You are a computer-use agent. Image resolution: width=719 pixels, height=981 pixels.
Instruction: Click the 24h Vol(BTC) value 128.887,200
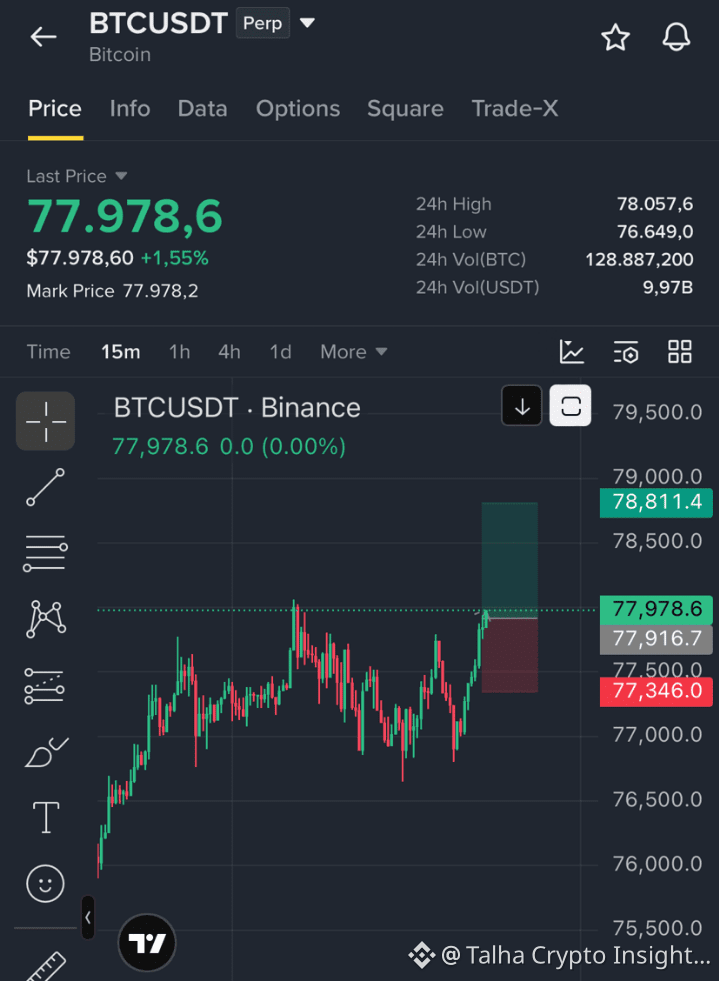[x=639, y=260]
